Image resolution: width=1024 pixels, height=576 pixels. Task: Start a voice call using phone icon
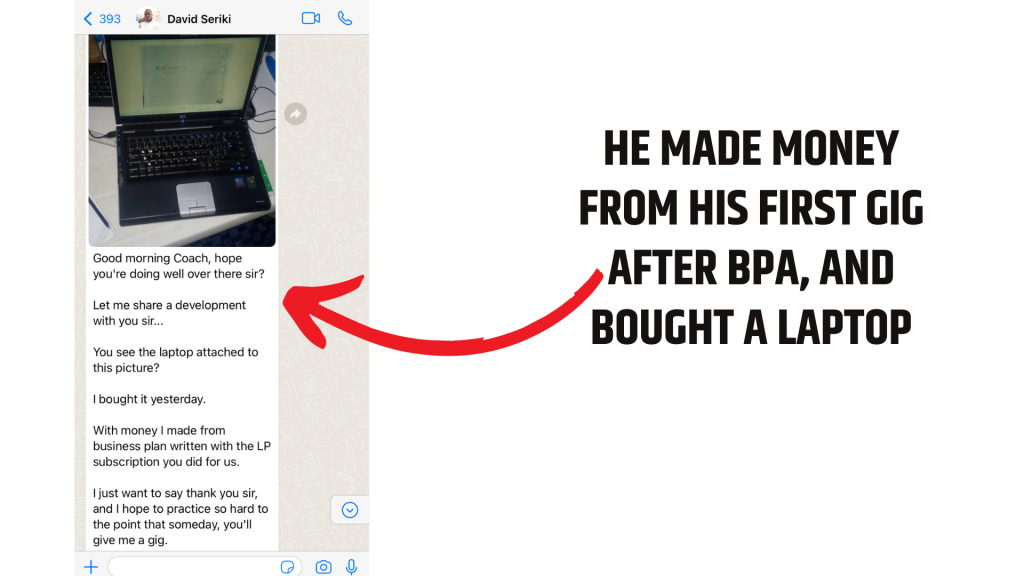(345, 18)
